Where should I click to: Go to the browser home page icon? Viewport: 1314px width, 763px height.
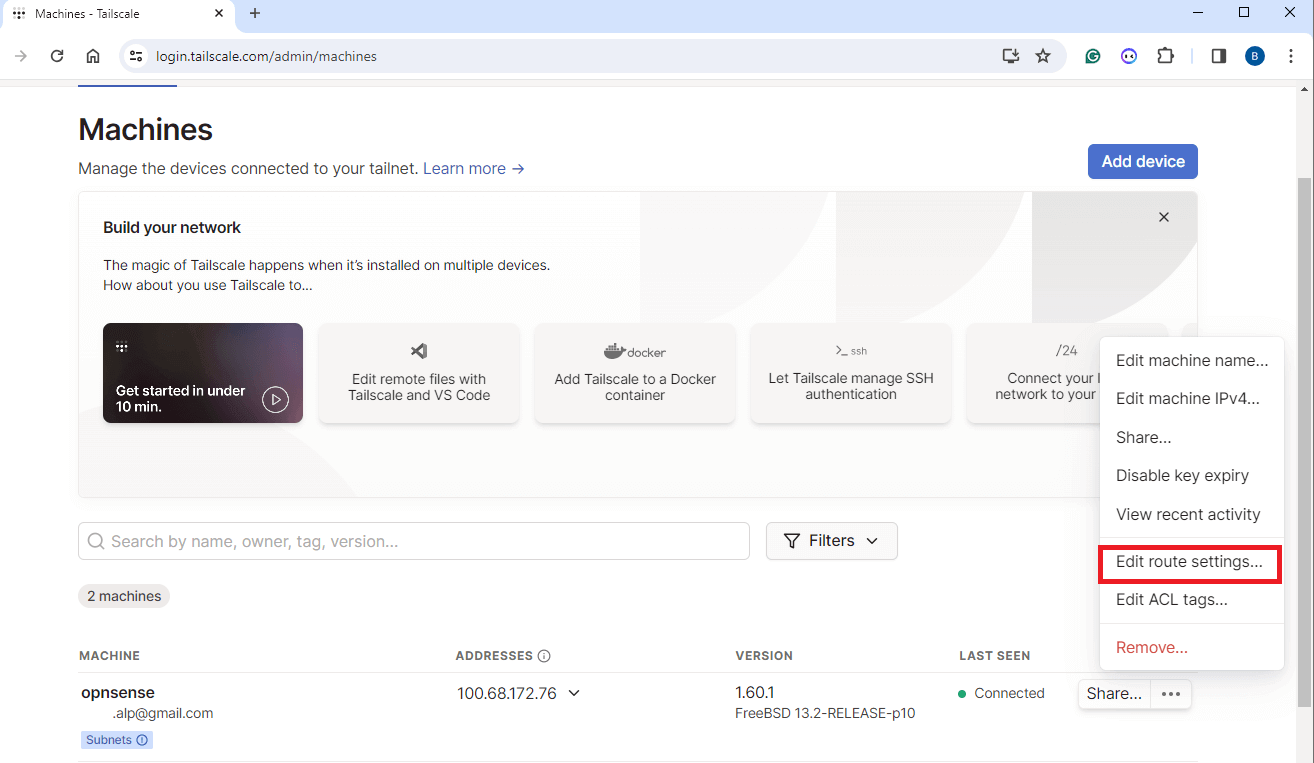(x=93, y=56)
